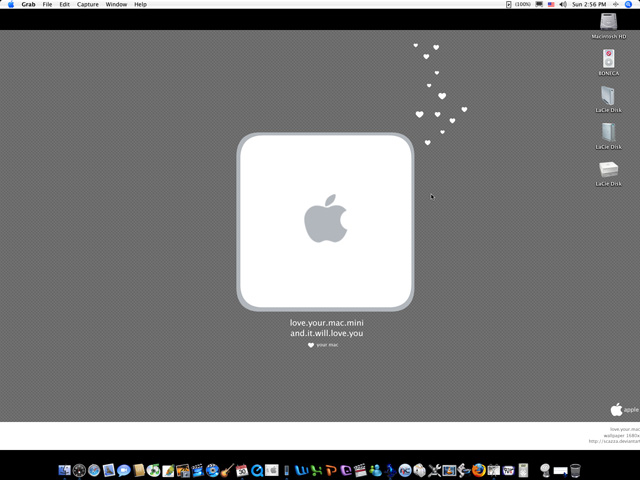Select the Macintosh HD desktop icon
Image resolution: width=640 pixels, height=480 pixels.
coord(609,22)
